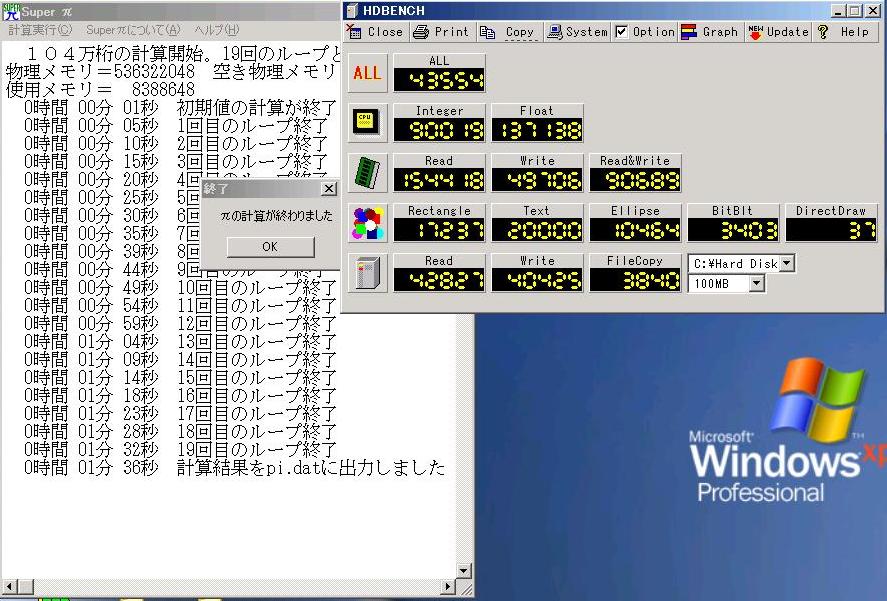Click the Close toolbar button in HDBENCH
The width and height of the screenshot is (887, 601).
[375, 32]
